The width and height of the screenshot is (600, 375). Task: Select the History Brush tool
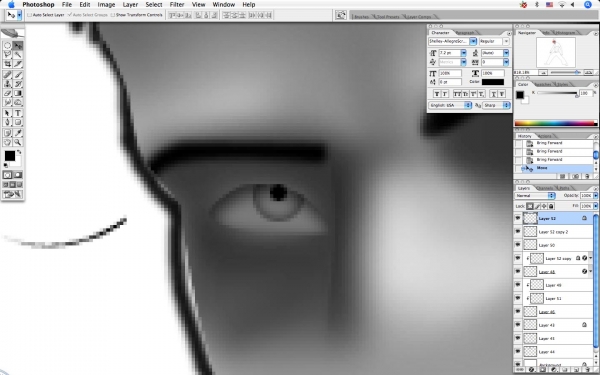tap(18, 84)
